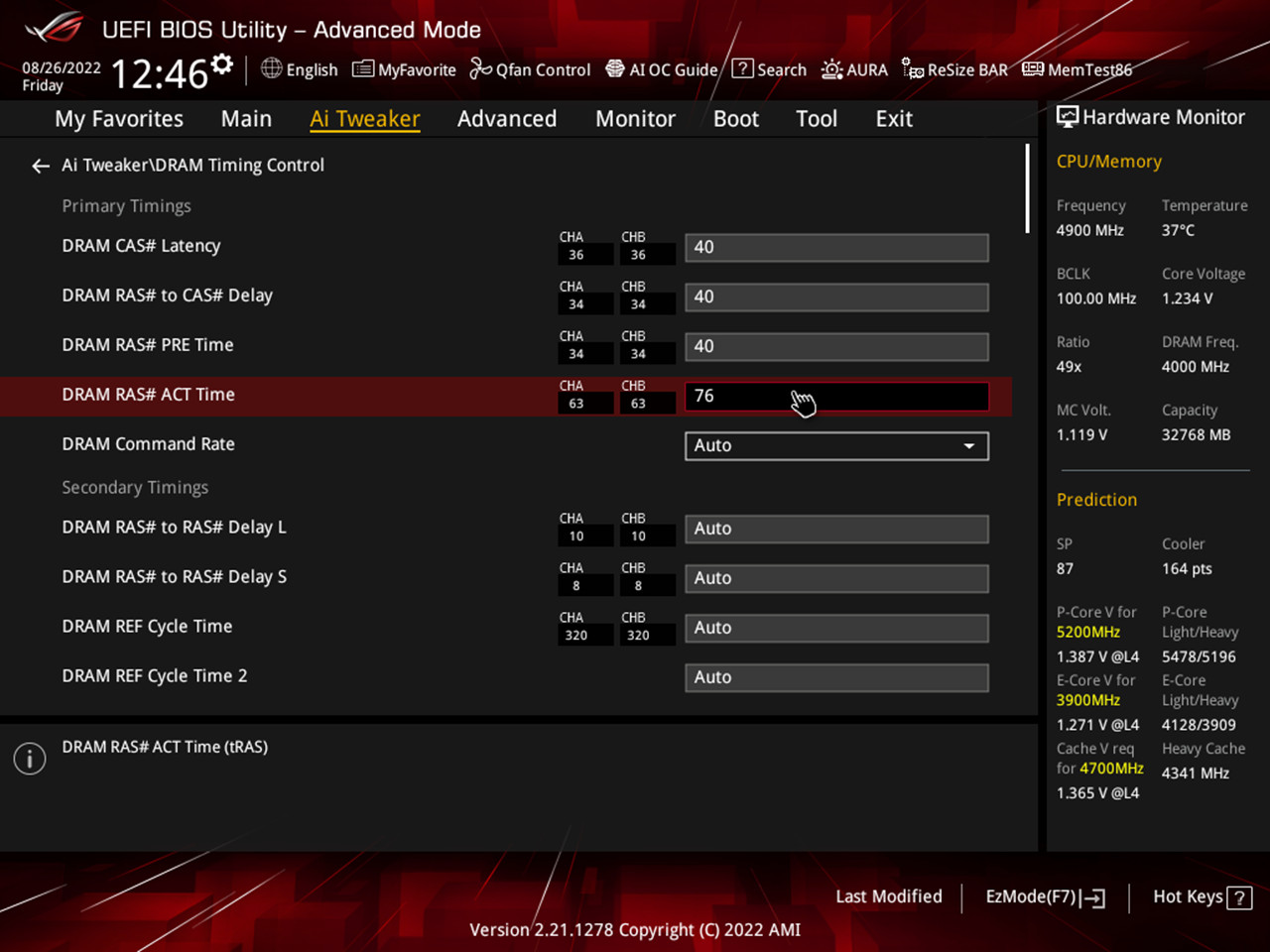
Task: Select DRAM CAS# Latency input field
Action: 836,248
